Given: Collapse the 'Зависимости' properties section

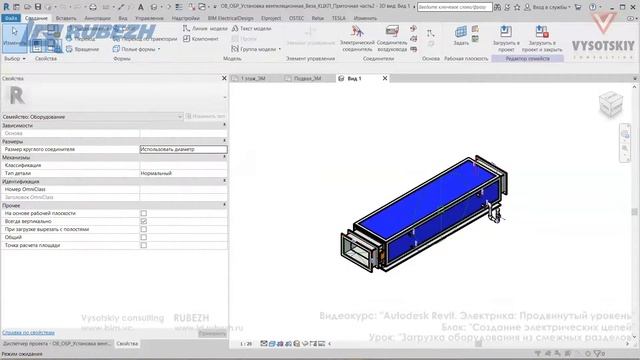Looking at the screenshot, I should tap(224, 125).
